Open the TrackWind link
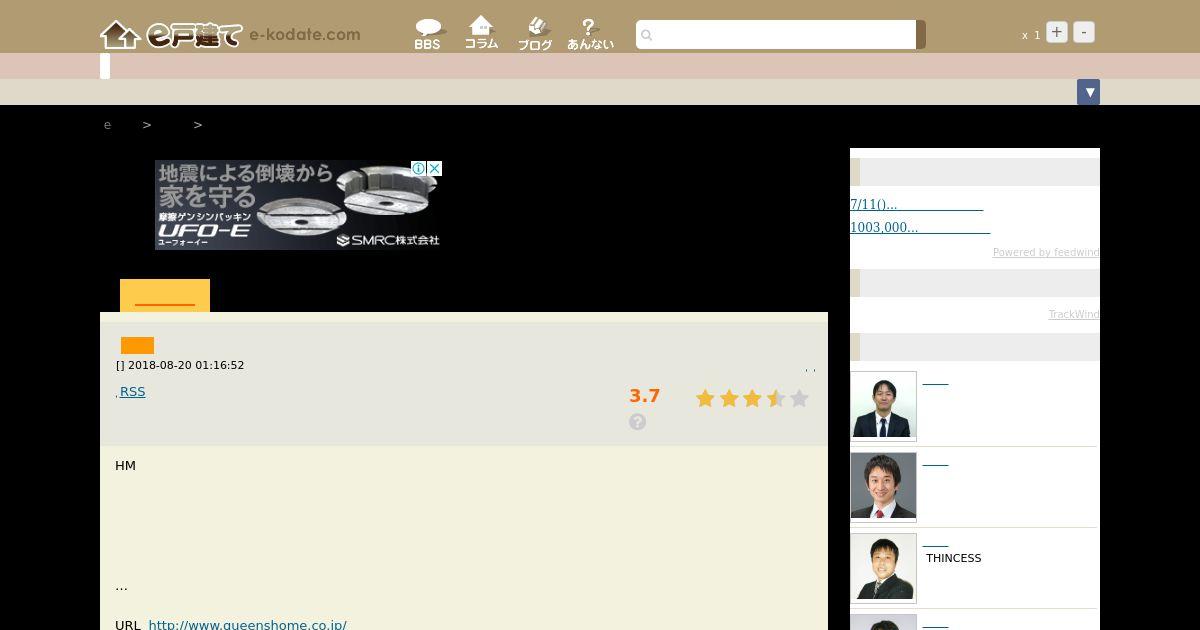 [1074, 314]
